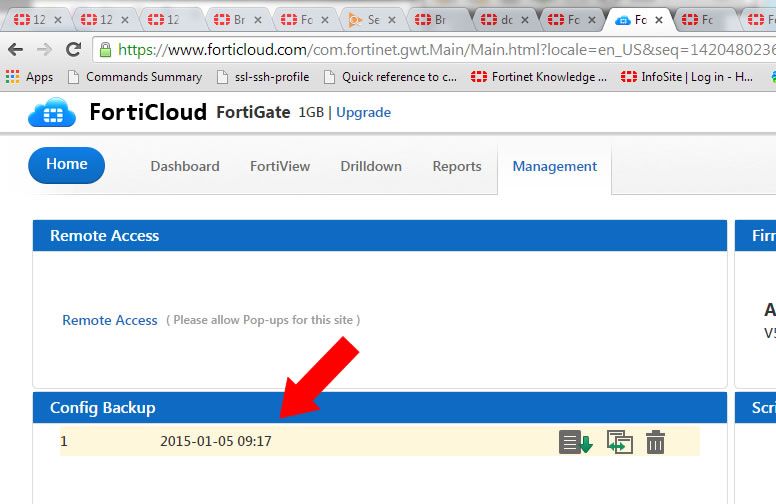Viewport: 776px width, 504px height.
Task: Open the ssl-ssh-profile bookmark
Action: (263, 77)
